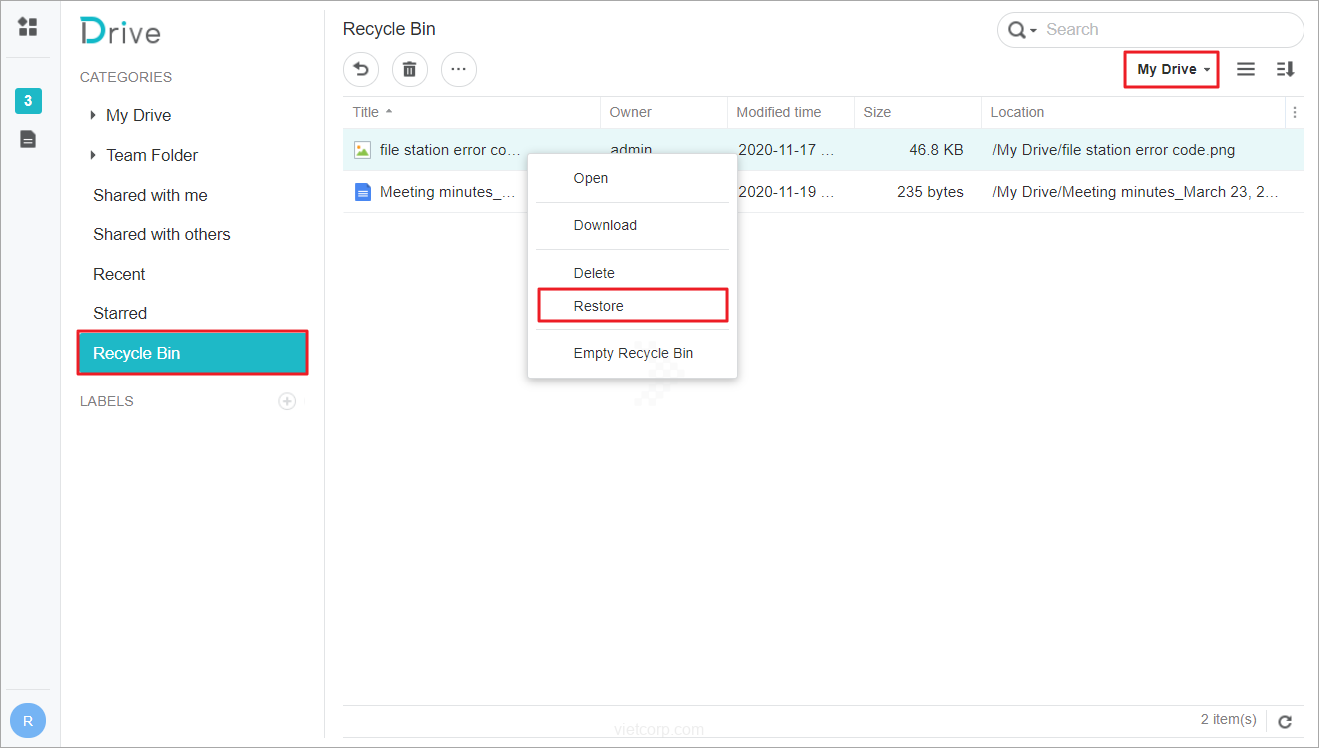Screen dimensions: 1319x748
Task: Switch to list view layout icon
Action: tap(1246, 69)
